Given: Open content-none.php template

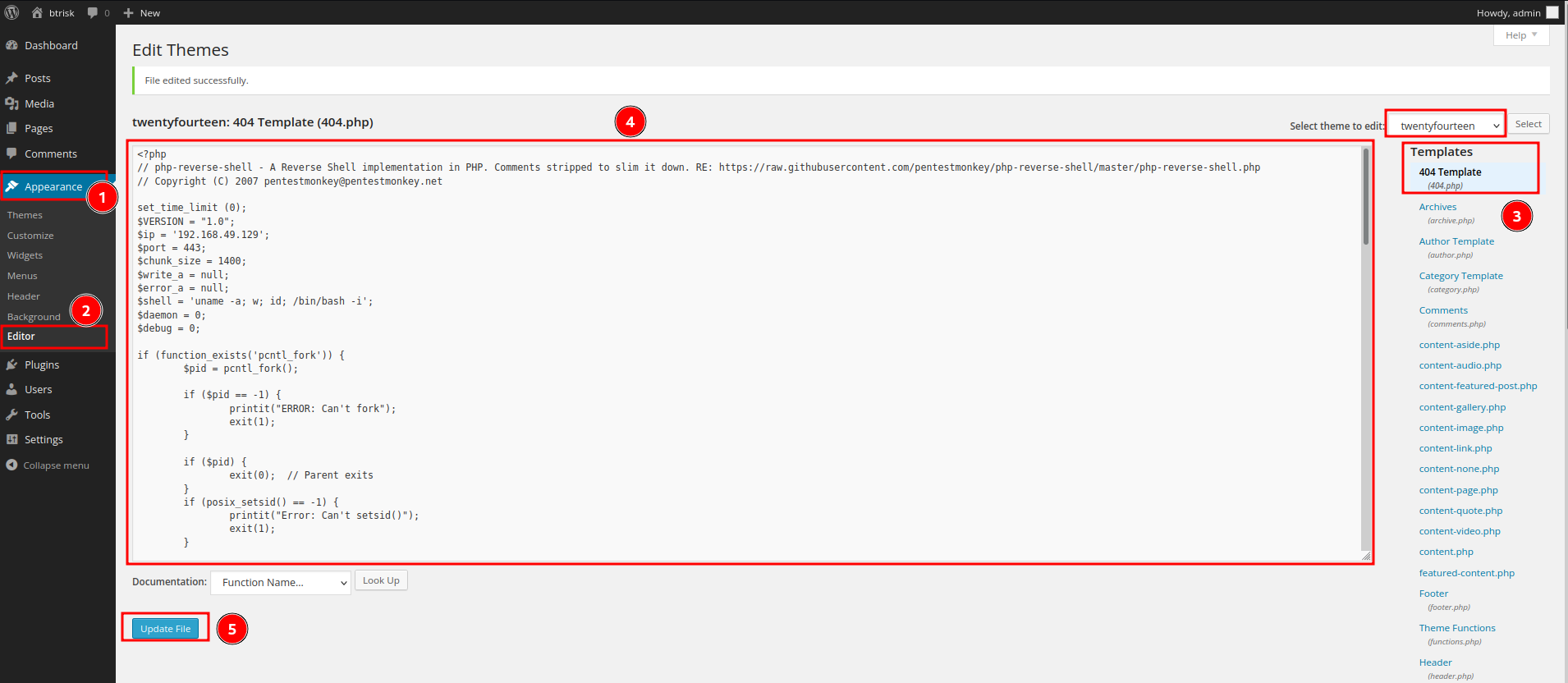Looking at the screenshot, I should [x=1459, y=469].
